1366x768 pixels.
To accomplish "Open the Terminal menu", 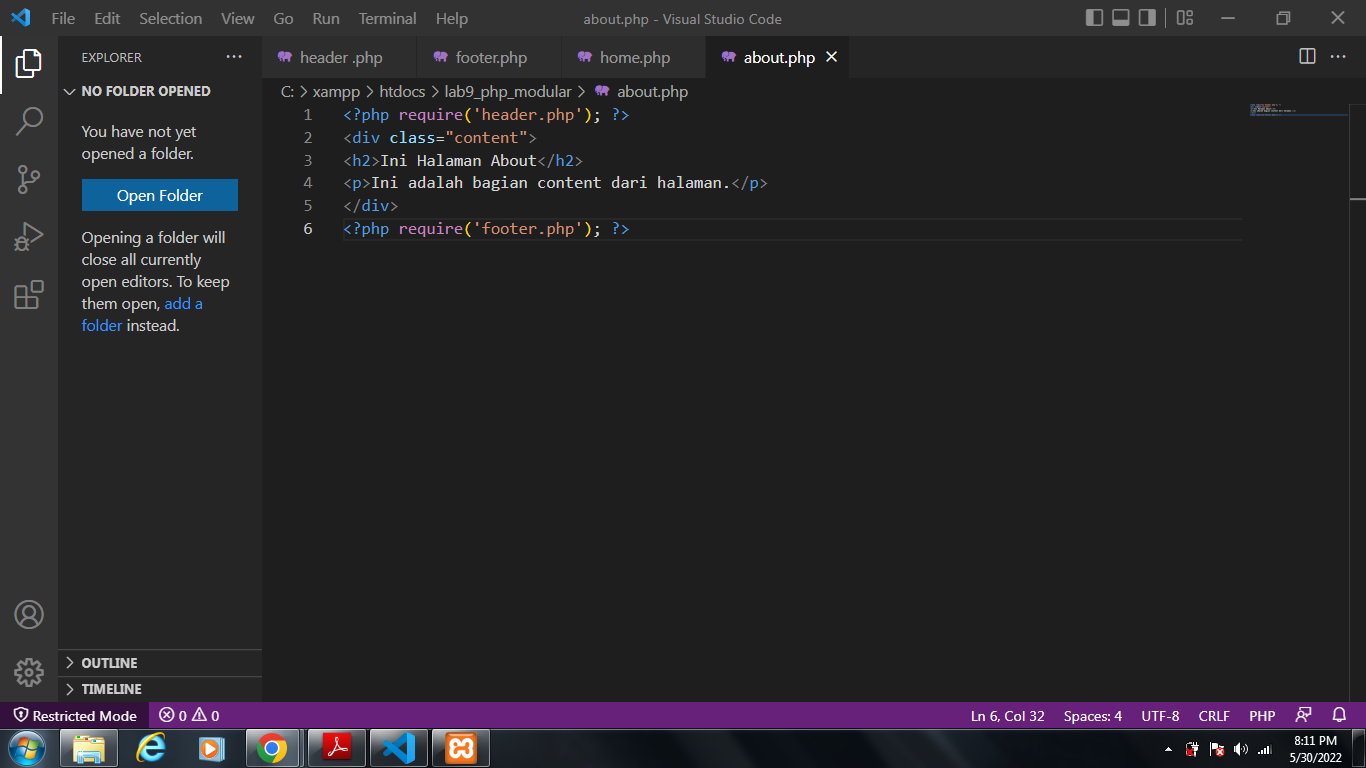I will pyautogui.click(x=387, y=18).
